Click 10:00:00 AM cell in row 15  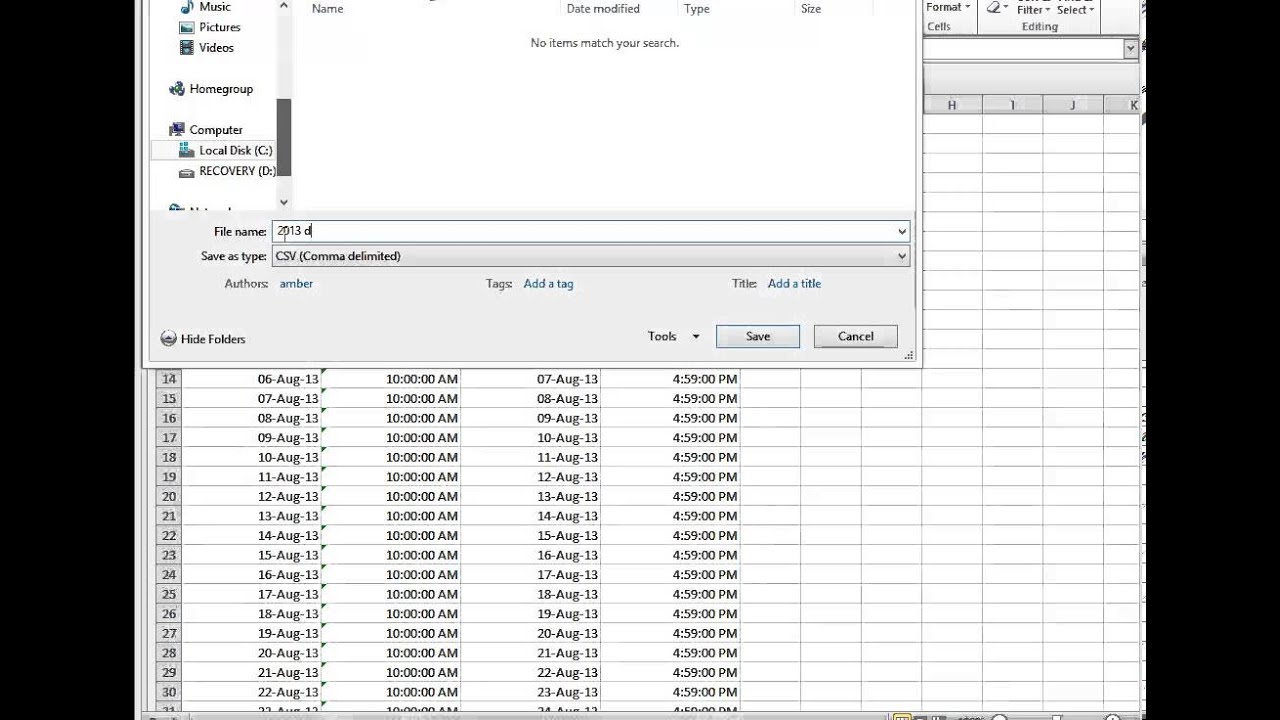tap(391, 399)
